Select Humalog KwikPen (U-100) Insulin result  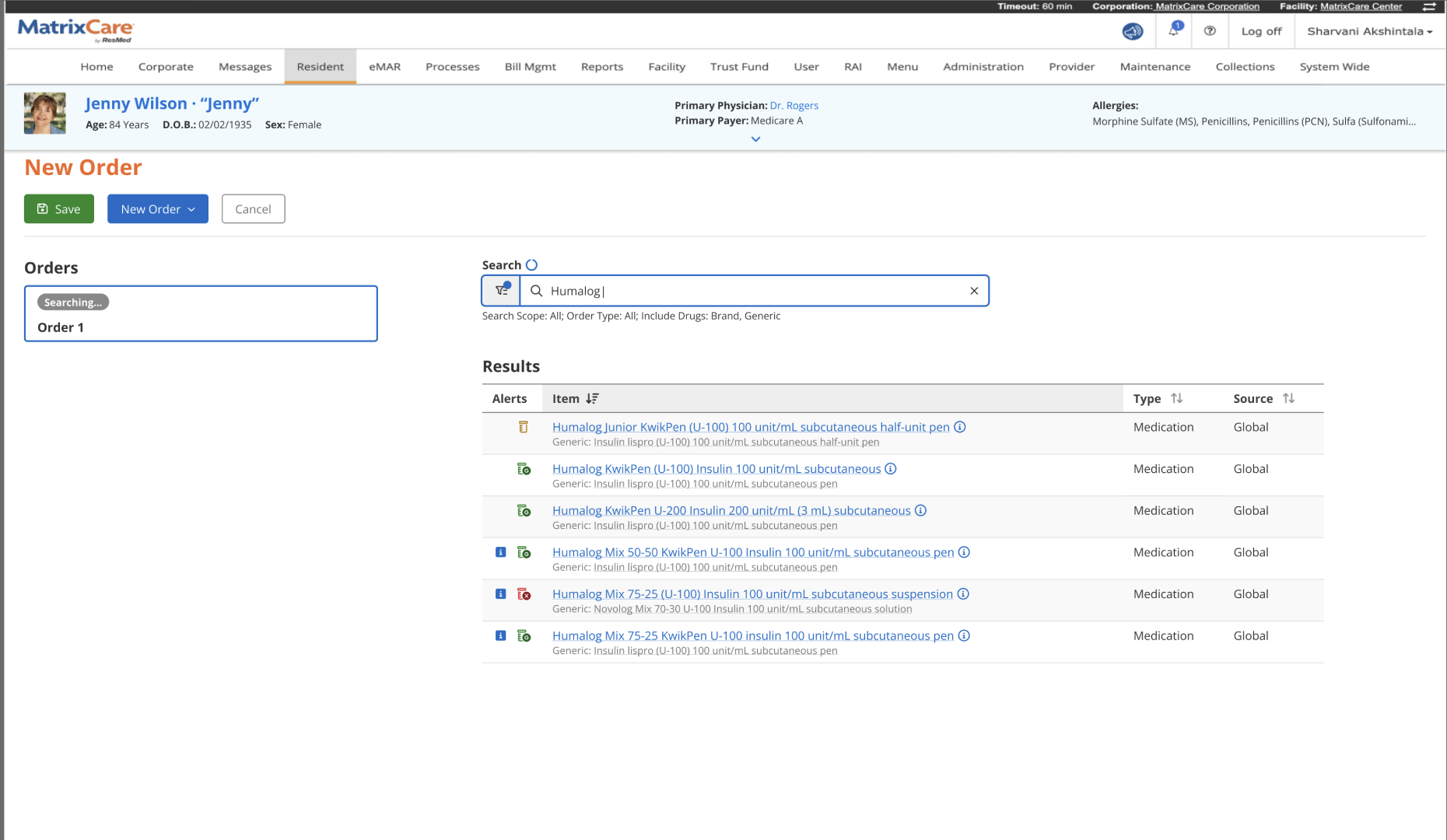click(716, 469)
